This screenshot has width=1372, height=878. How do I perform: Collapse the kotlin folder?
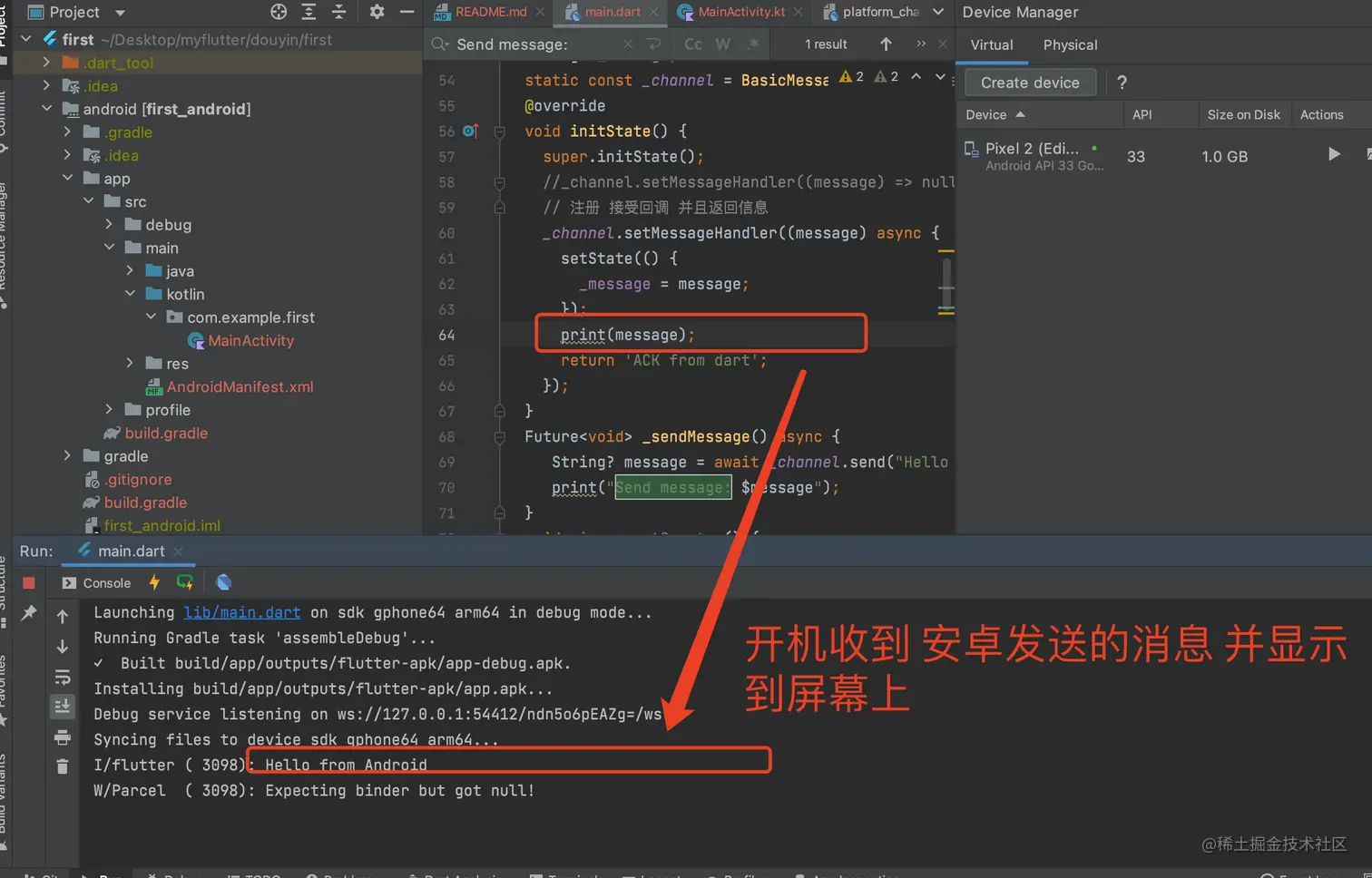(x=130, y=294)
